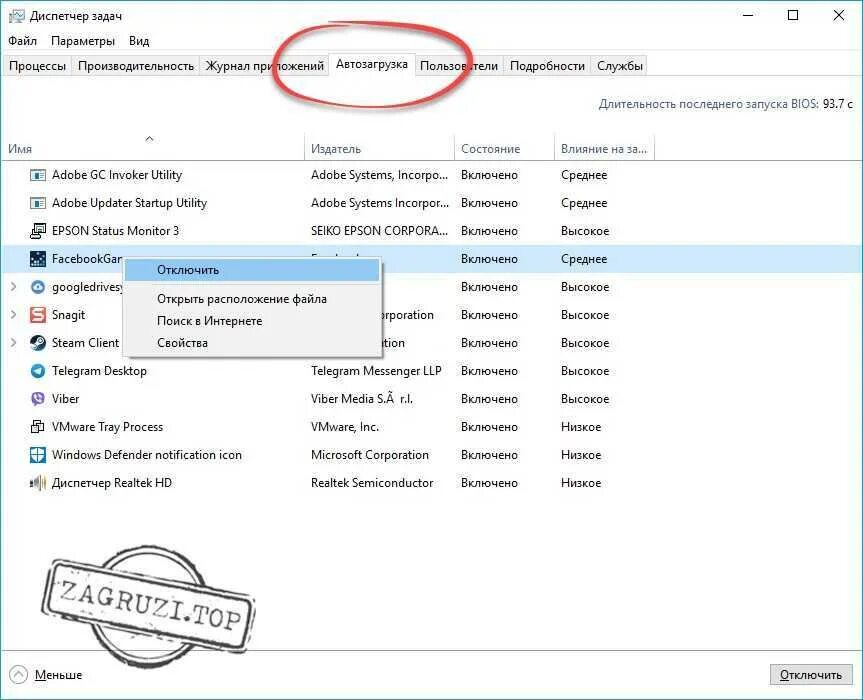Sort by the Имя column header
Viewport: 863px width, 700px height.
click(x=152, y=149)
